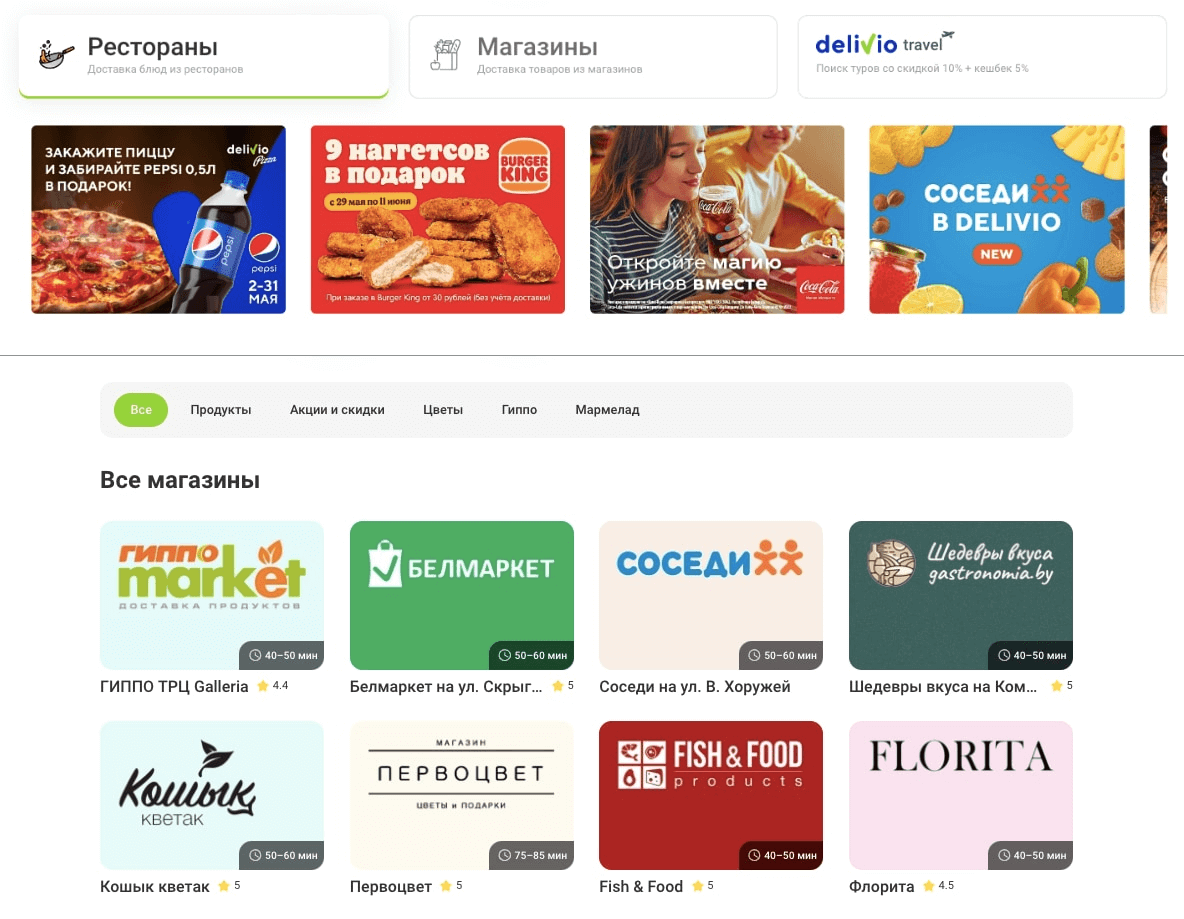The width and height of the screenshot is (1184, 919).
Task: Filter by Акции и скидки
Action: pyautogui.click(x=337, y=410)
